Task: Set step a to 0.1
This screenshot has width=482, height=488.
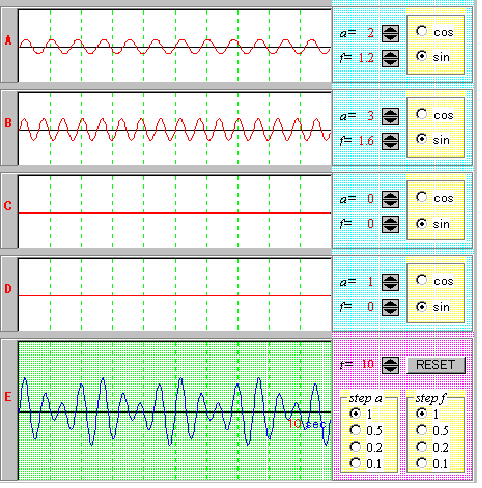Action: click(355, 463)
